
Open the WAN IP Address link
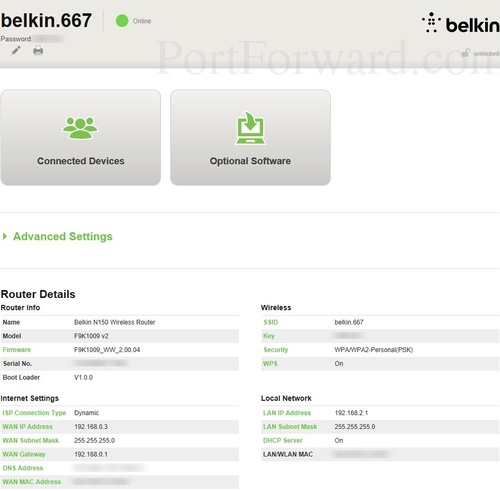click(x=28, y=427)
